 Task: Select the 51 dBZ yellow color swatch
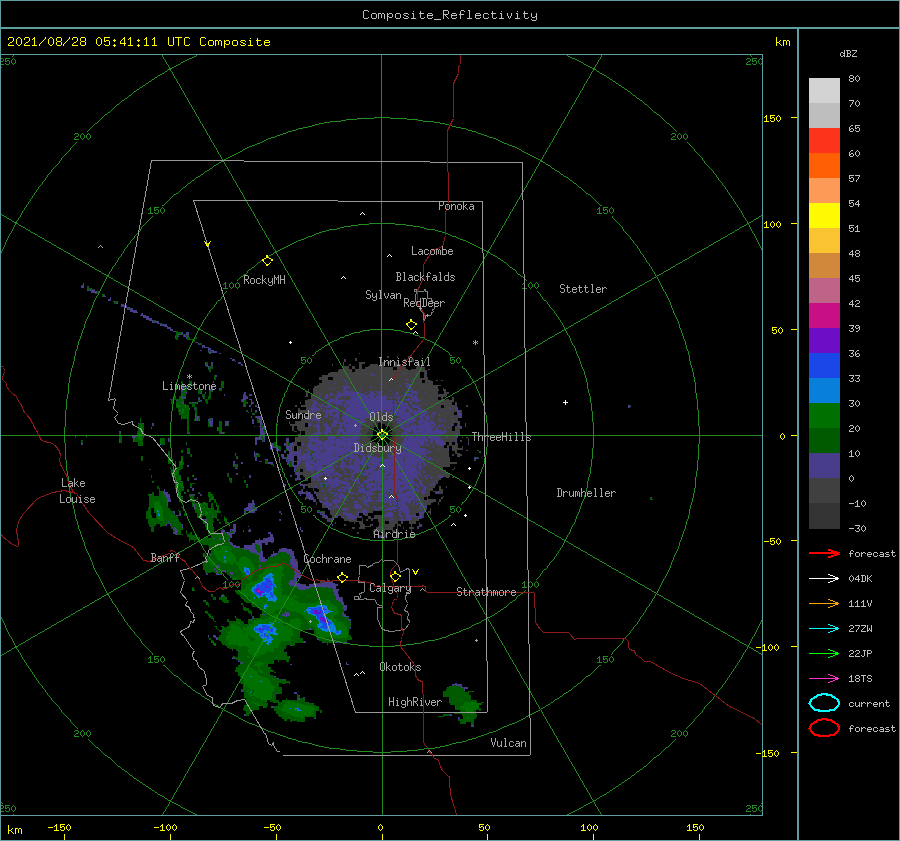pos(824,215)
